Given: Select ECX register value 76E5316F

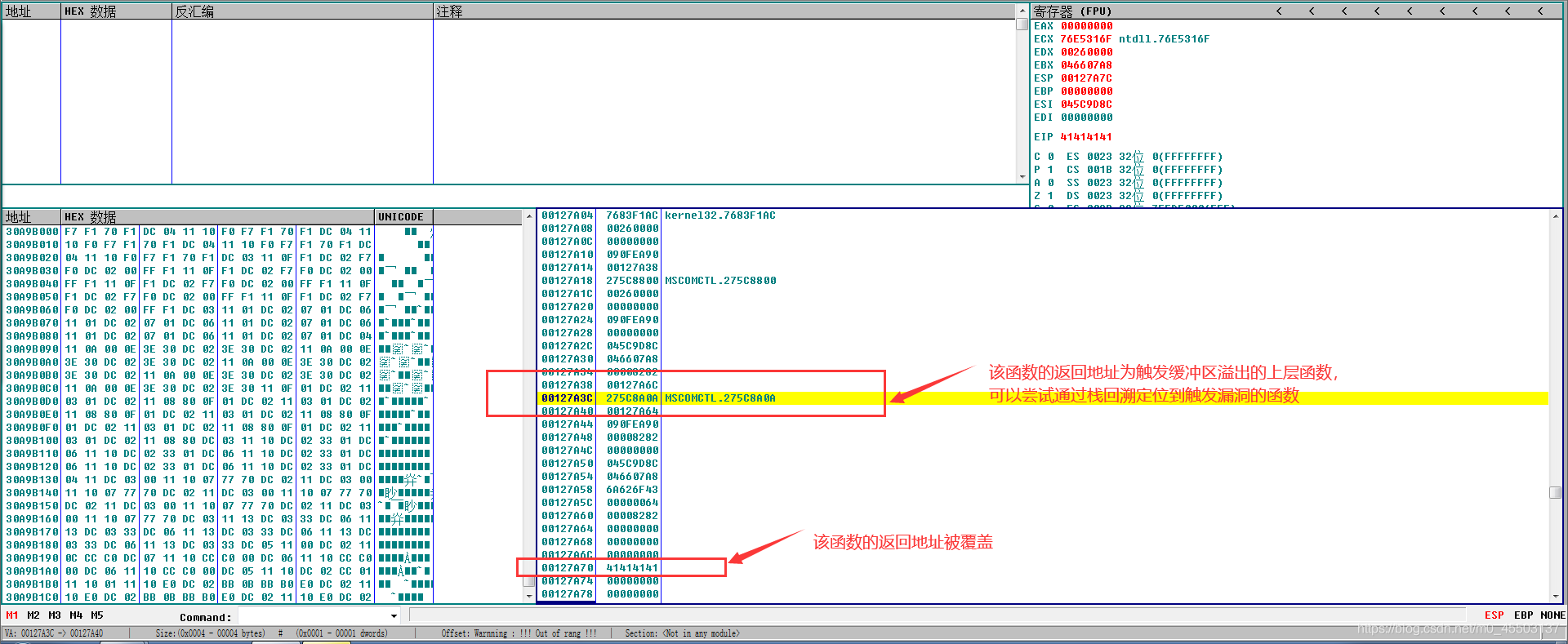Looking at the screenshot, I should [x=1086, y=39].
